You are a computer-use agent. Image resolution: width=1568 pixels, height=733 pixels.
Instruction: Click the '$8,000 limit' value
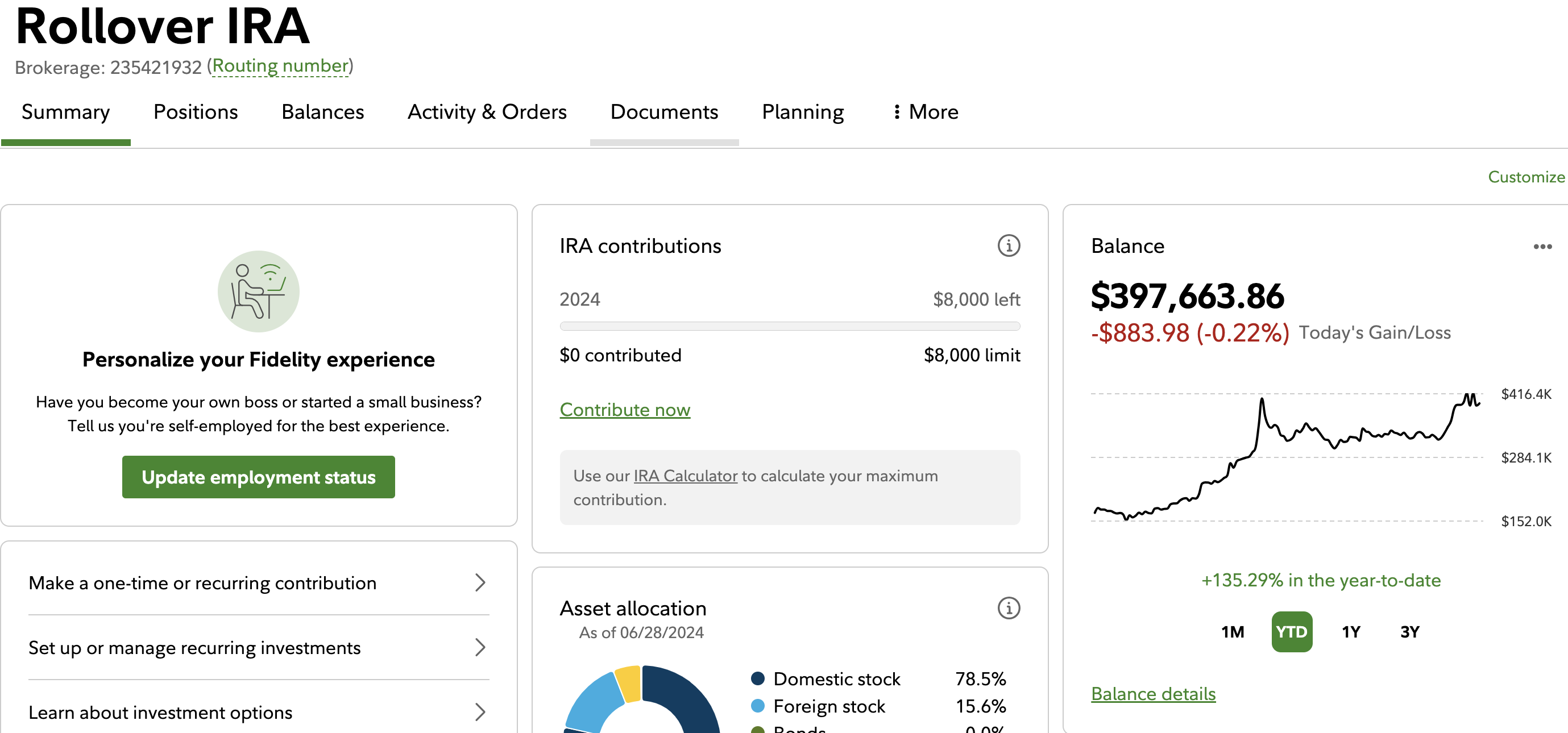click(x=972, y=355)
